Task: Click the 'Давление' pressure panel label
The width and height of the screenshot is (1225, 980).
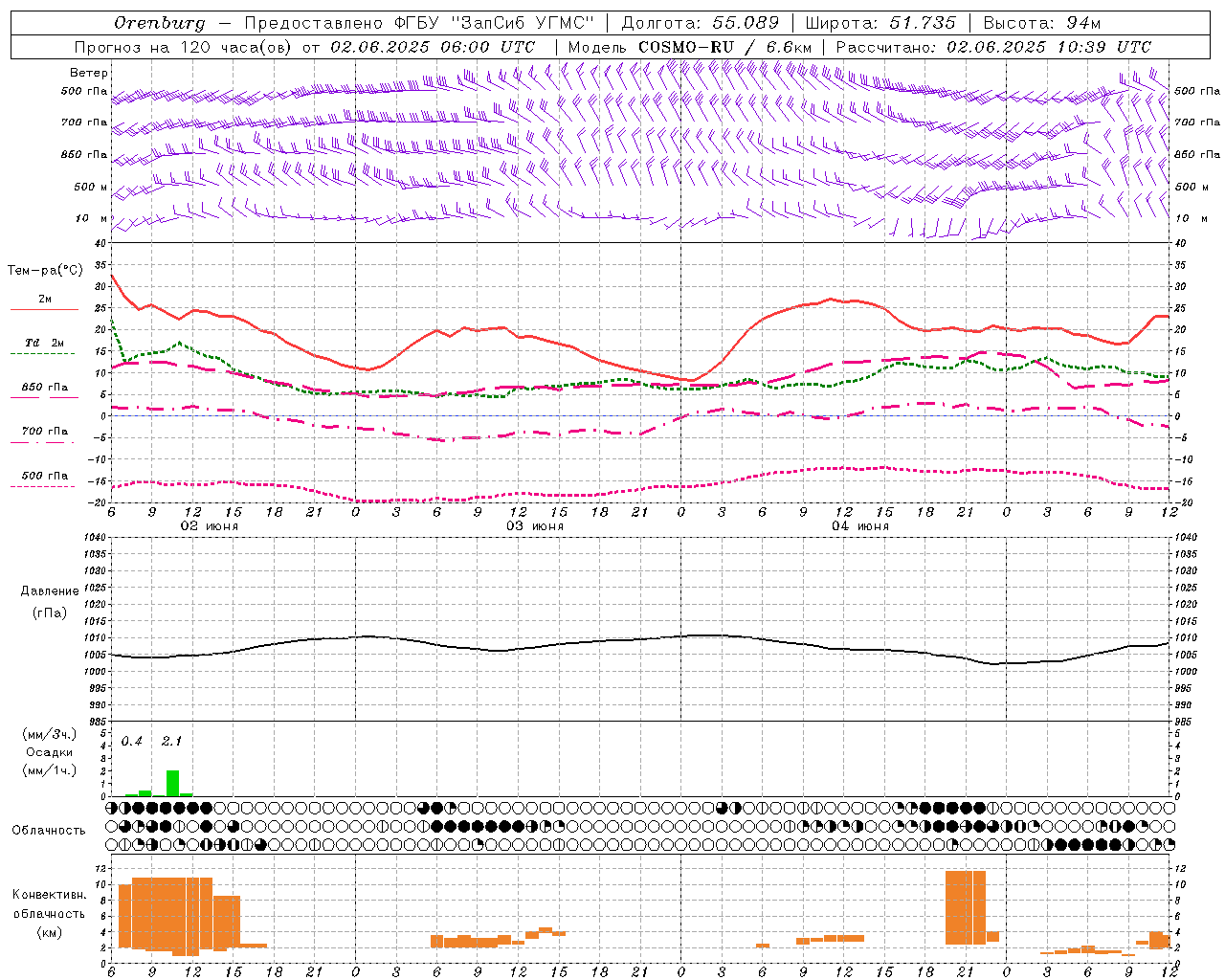Action: coord(49,591)
